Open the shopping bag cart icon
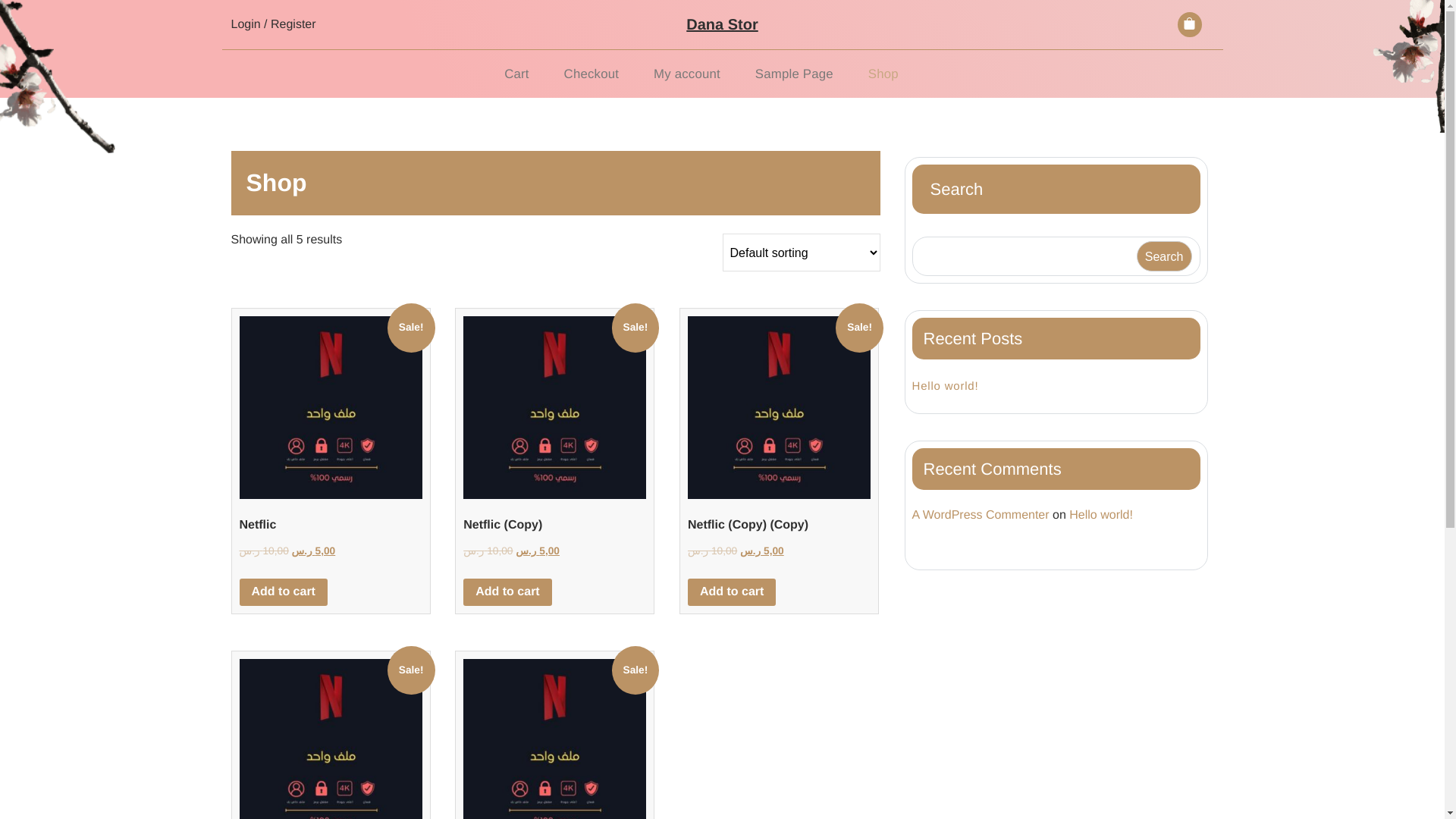The width and height of the screenshot is (1456, 819). (x=1189, y=24)
